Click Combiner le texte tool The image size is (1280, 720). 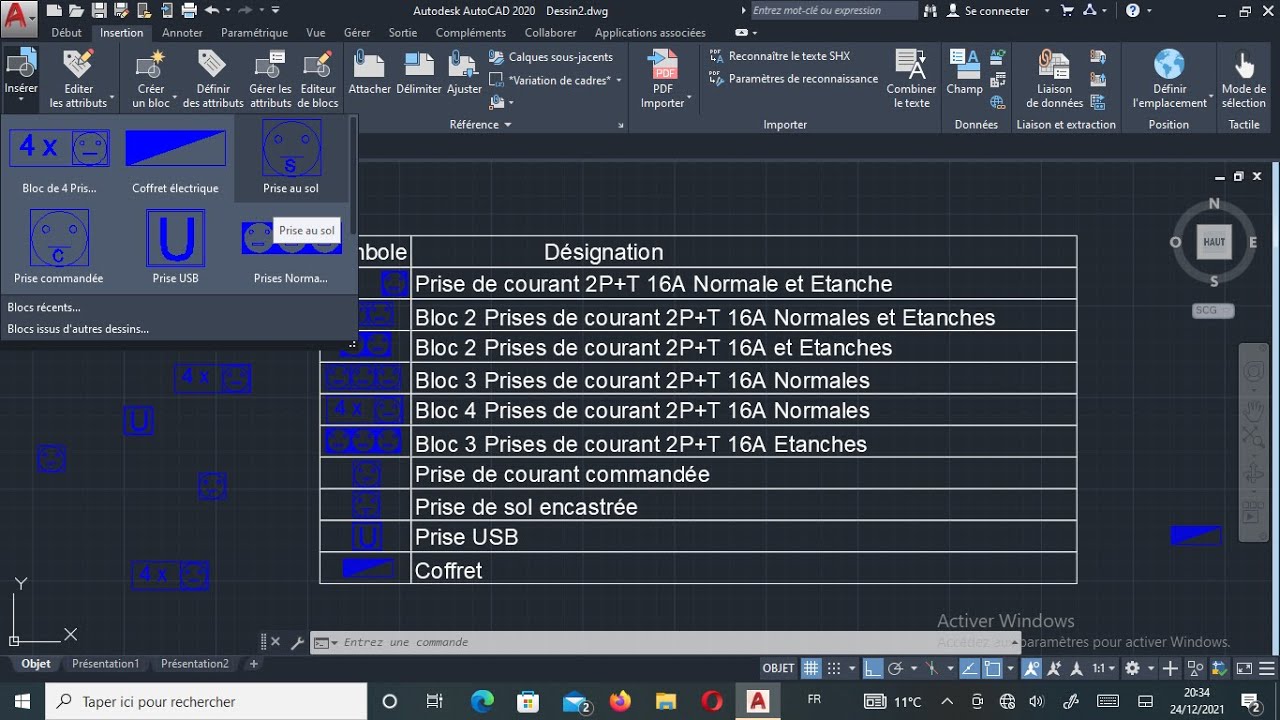[x=911, y=80]
